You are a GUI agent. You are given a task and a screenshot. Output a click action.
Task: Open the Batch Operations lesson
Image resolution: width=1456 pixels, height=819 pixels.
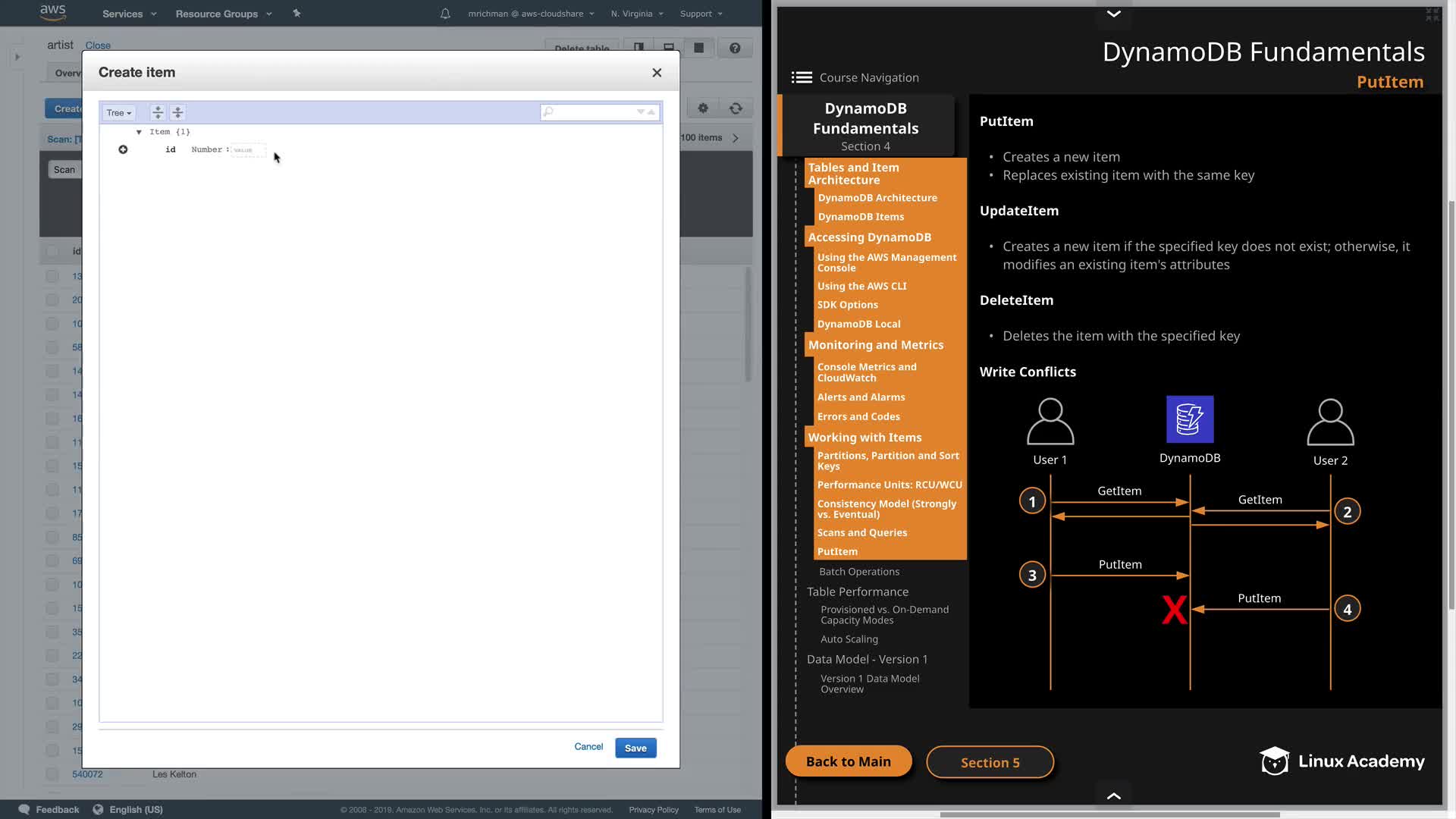[858, 572]
